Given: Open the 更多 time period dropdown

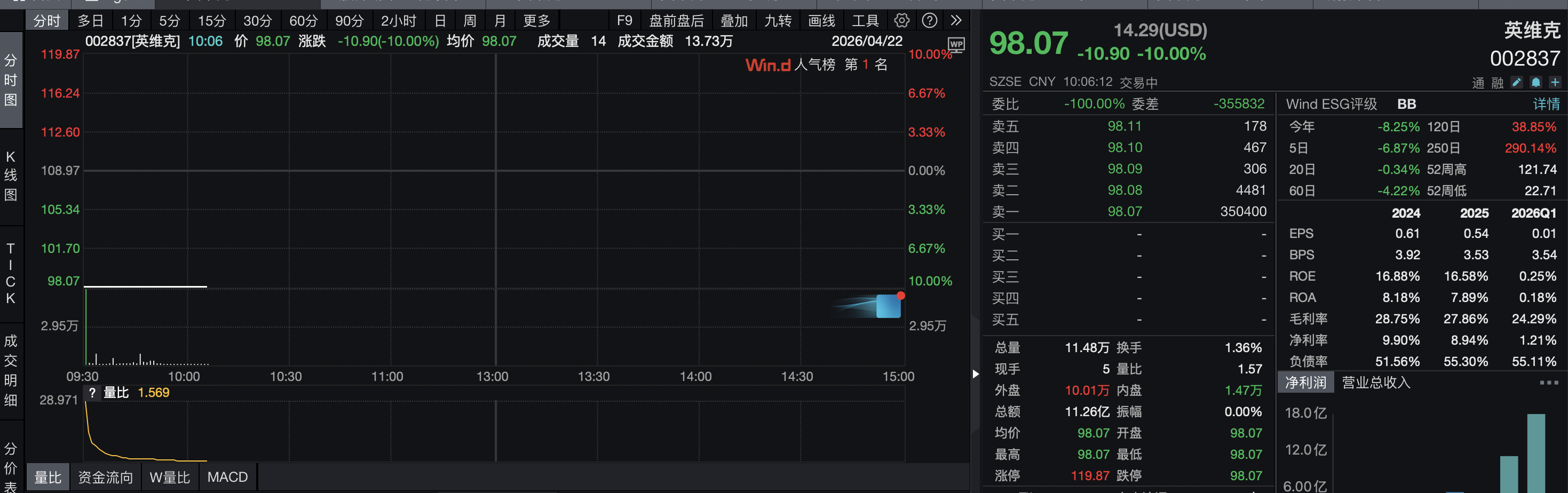Looking at the screenshot, I should click(x=536, y=21).
